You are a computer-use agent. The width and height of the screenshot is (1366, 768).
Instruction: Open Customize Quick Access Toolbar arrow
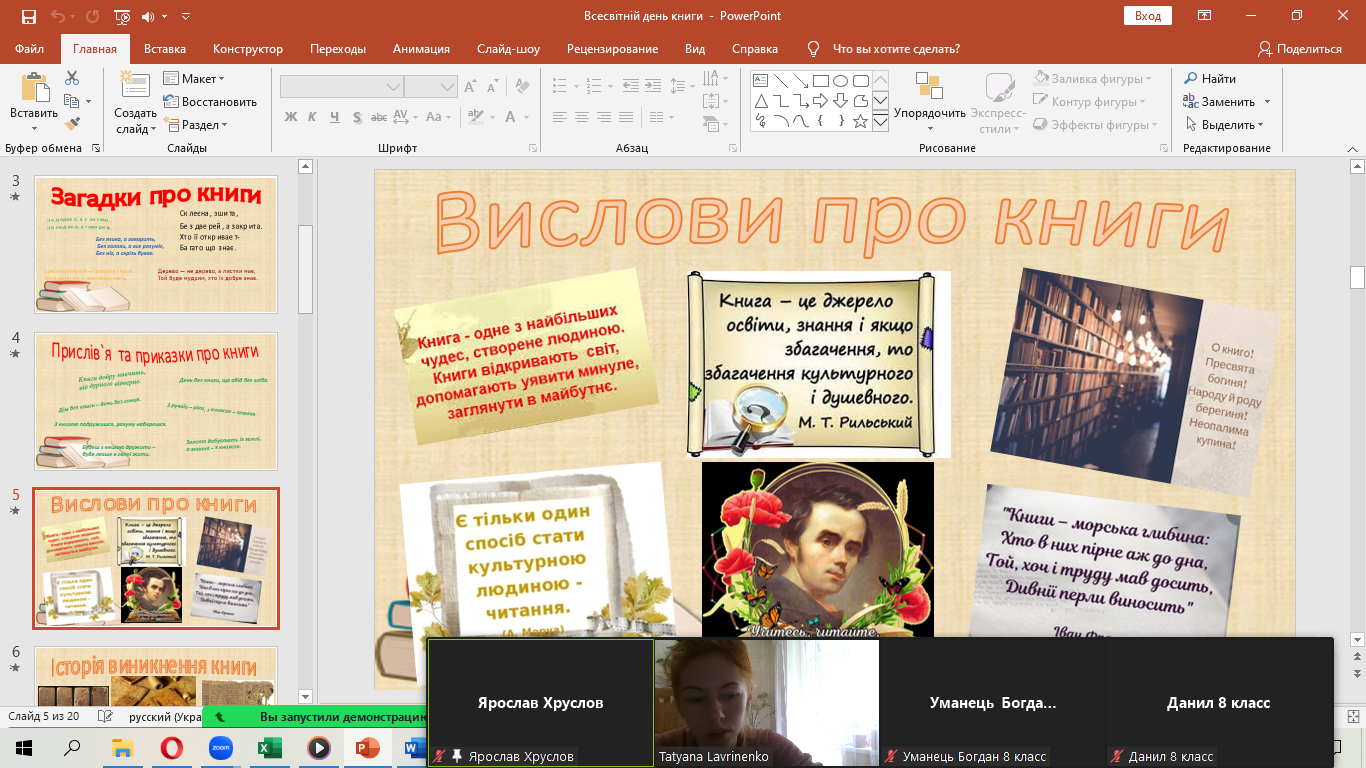pyautogui.click(x=187, y=17)
